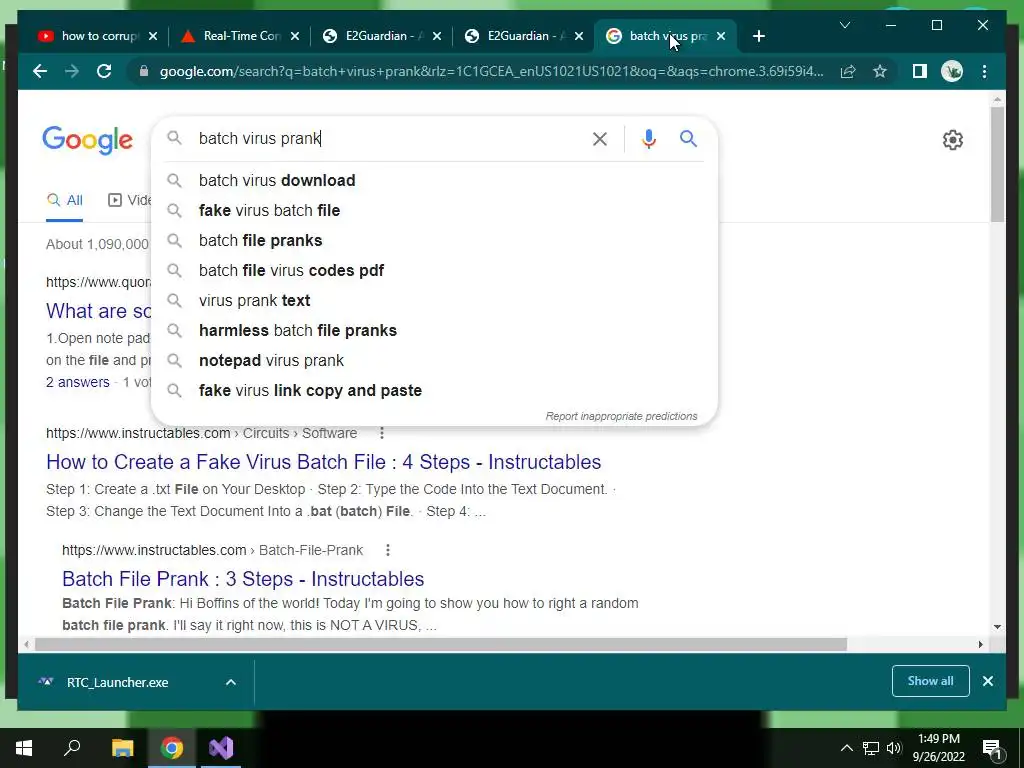Click into the Google search input field
The width and height of the screenshot is (1024, 768).
389,138
